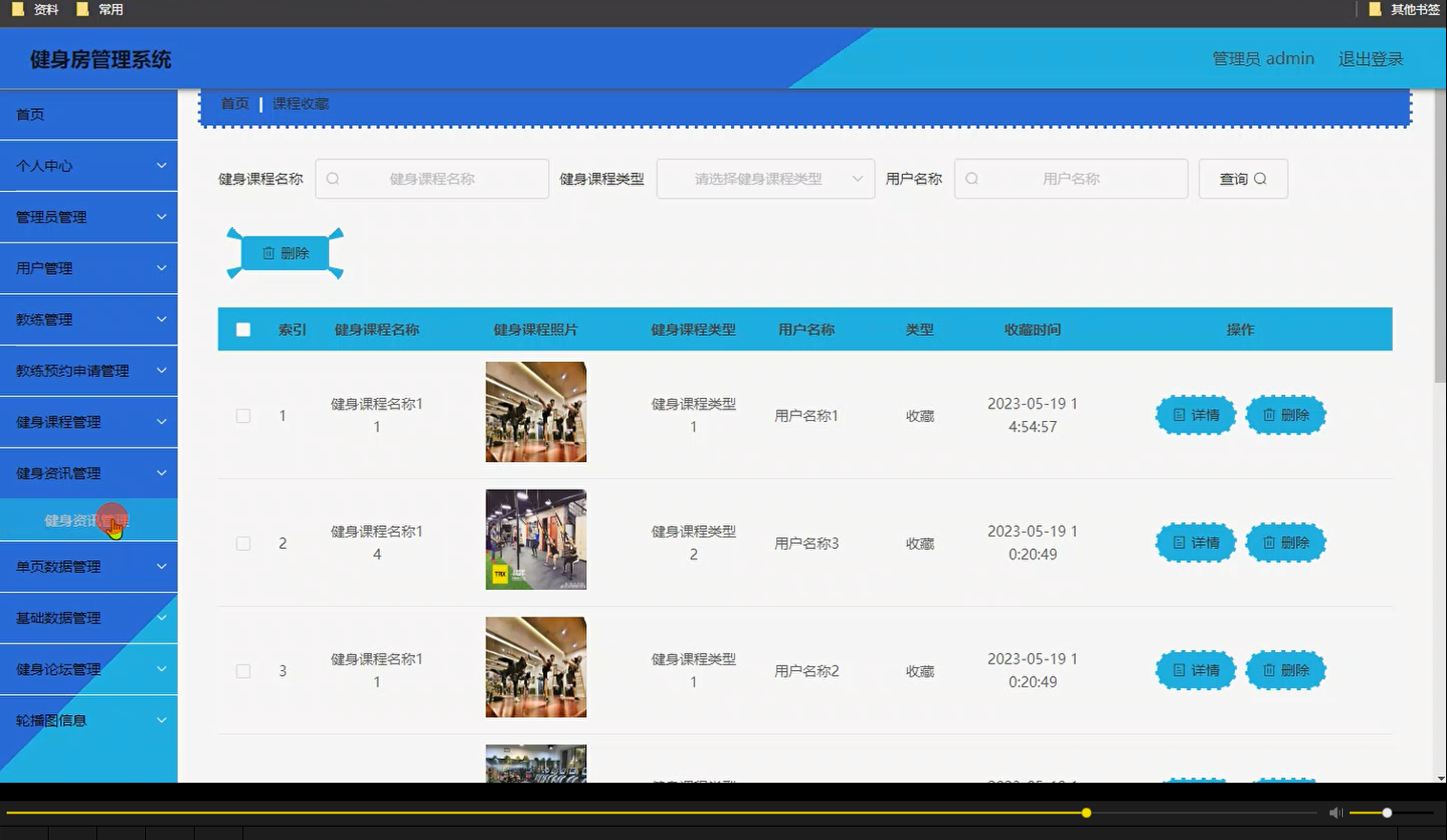The image size is (1447, 840).
Task: Open 详情 for row 2 用户名称3
Action: point(1196,542)
